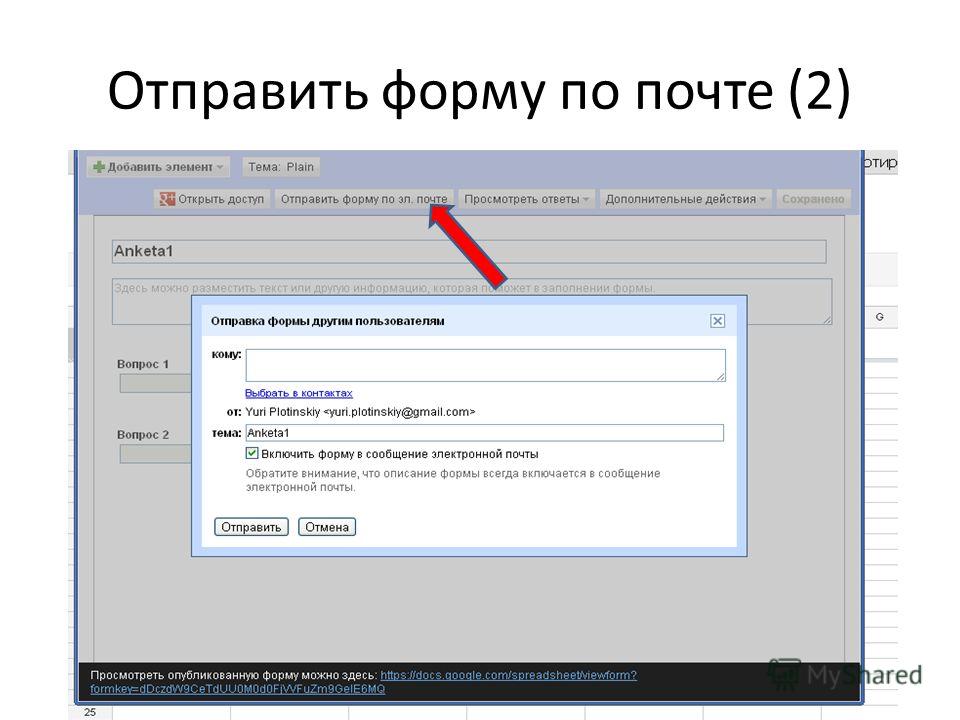The width and height of the screenshot is (960, 720).
Task: Open Дополнительные действия dropdown
Action: pyautogui.click(x=685, y=199)
